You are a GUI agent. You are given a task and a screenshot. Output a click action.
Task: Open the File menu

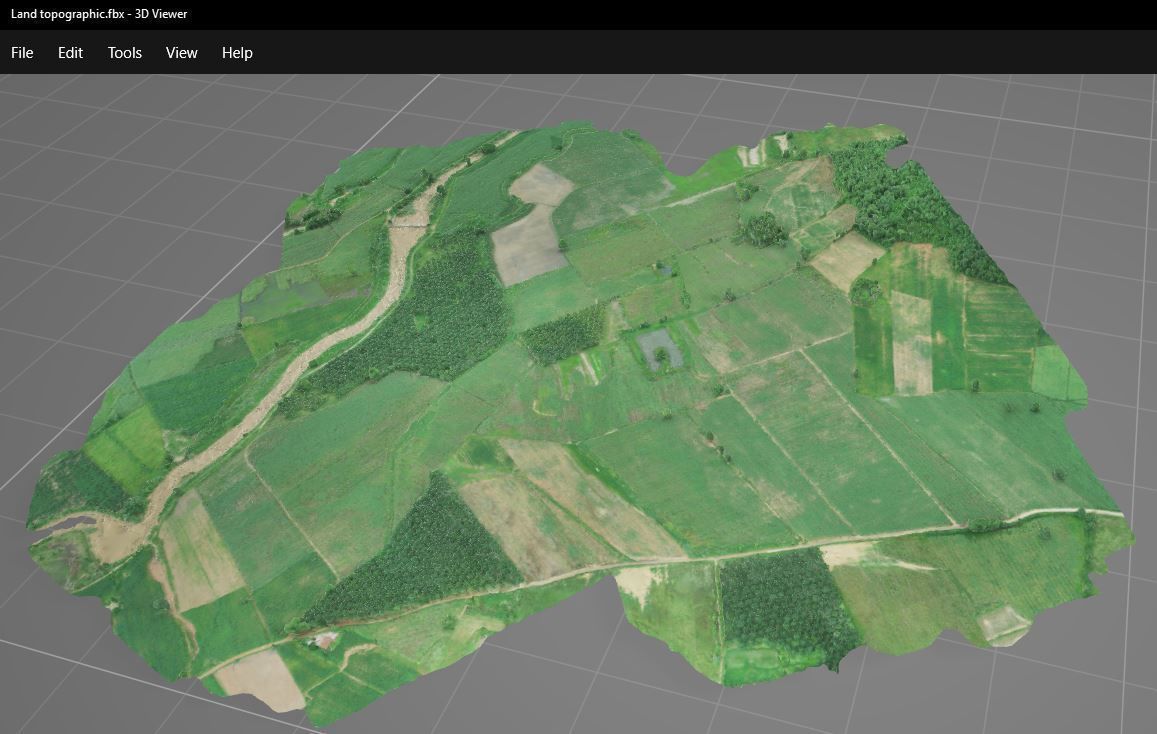coord(22,52)
